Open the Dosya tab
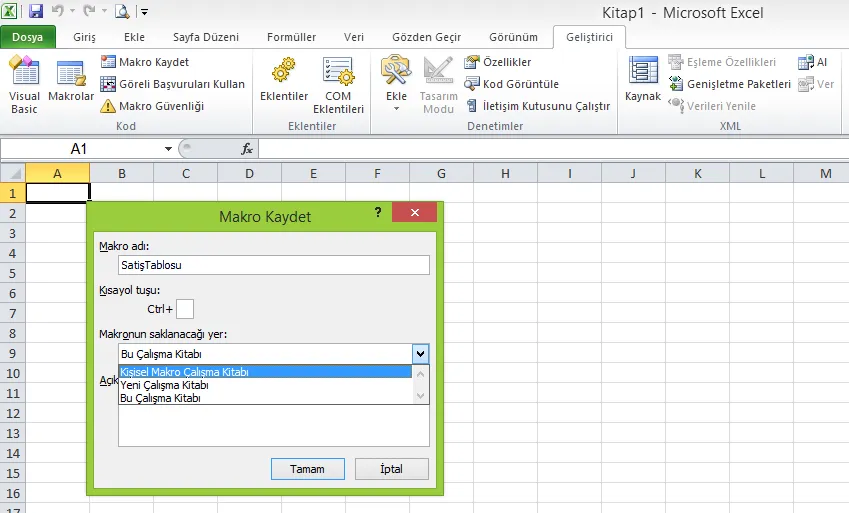The image size is (849, 513). point(27,37)
